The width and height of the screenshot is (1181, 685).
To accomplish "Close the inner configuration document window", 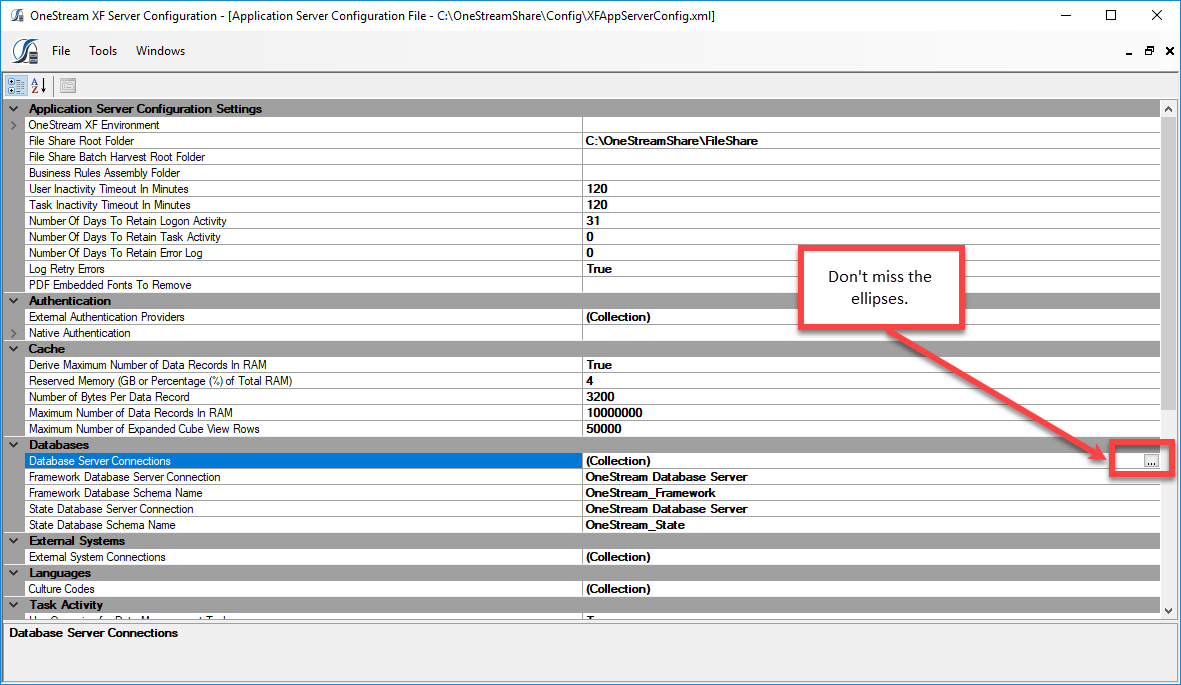I will [1170, 51].
